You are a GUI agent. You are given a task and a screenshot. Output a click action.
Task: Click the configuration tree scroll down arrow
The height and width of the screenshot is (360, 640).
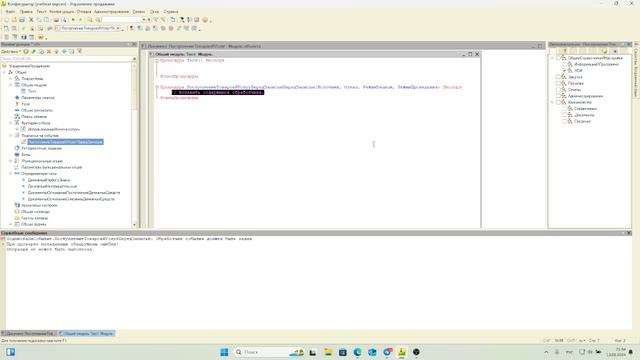[x=135, y=225]
